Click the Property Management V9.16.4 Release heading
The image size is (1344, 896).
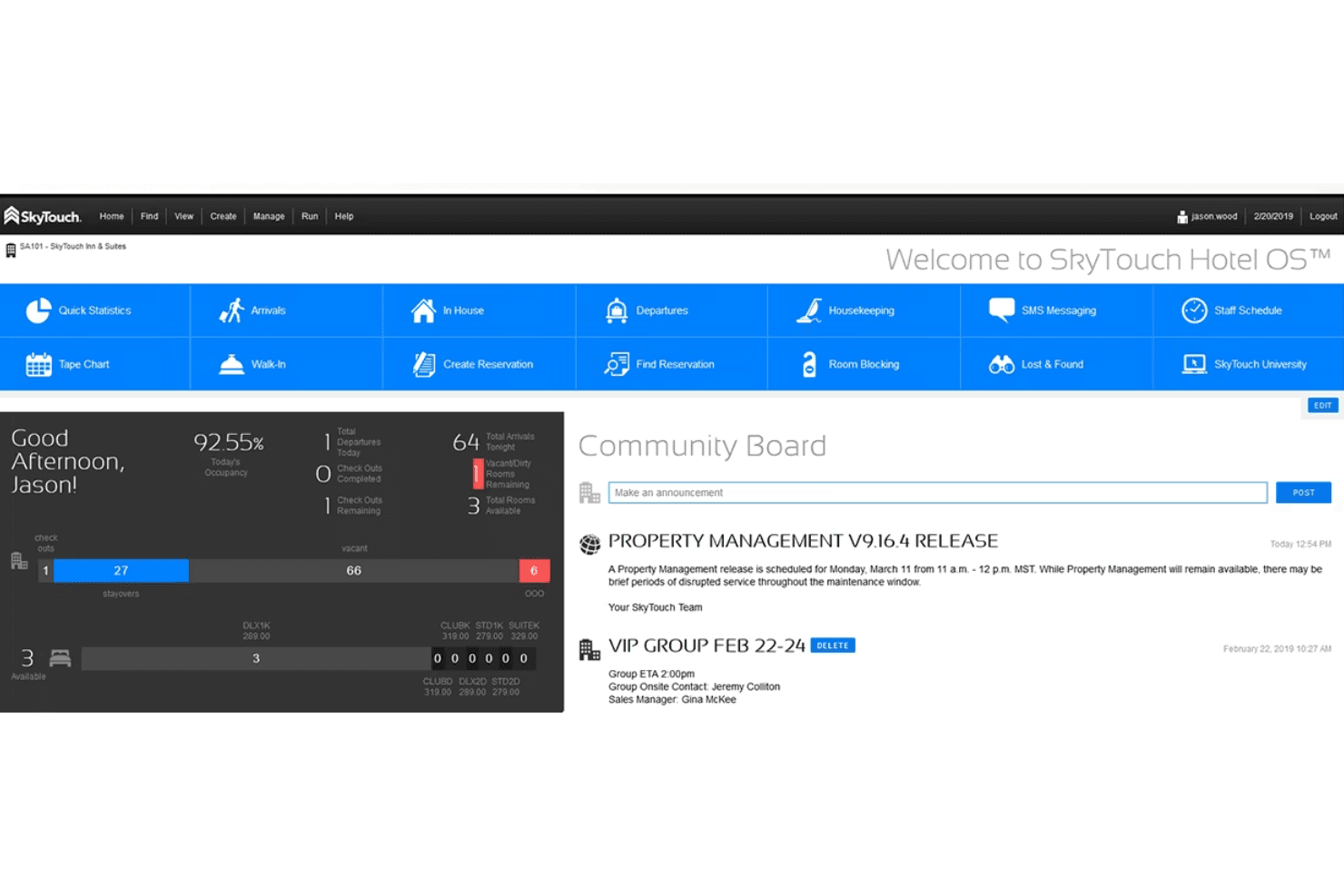pyautogui.click(x=803, y=541)
